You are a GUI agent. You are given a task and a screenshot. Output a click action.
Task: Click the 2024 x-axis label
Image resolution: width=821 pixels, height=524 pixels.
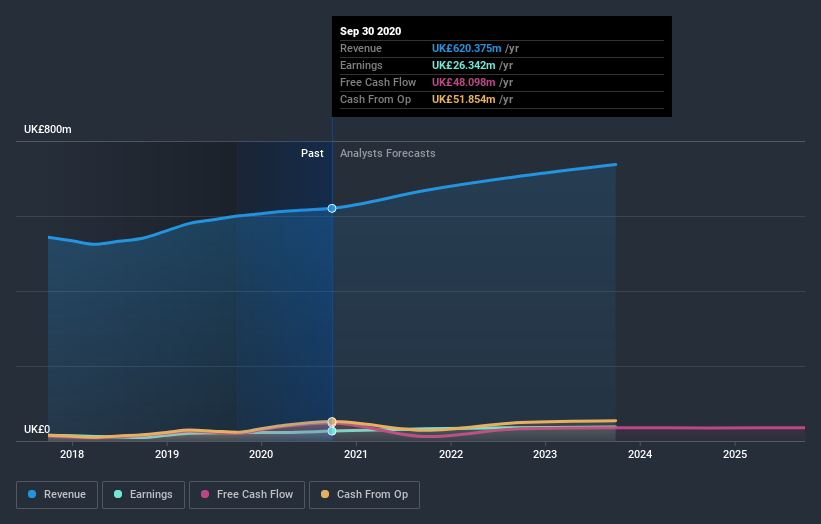point(640,454)
